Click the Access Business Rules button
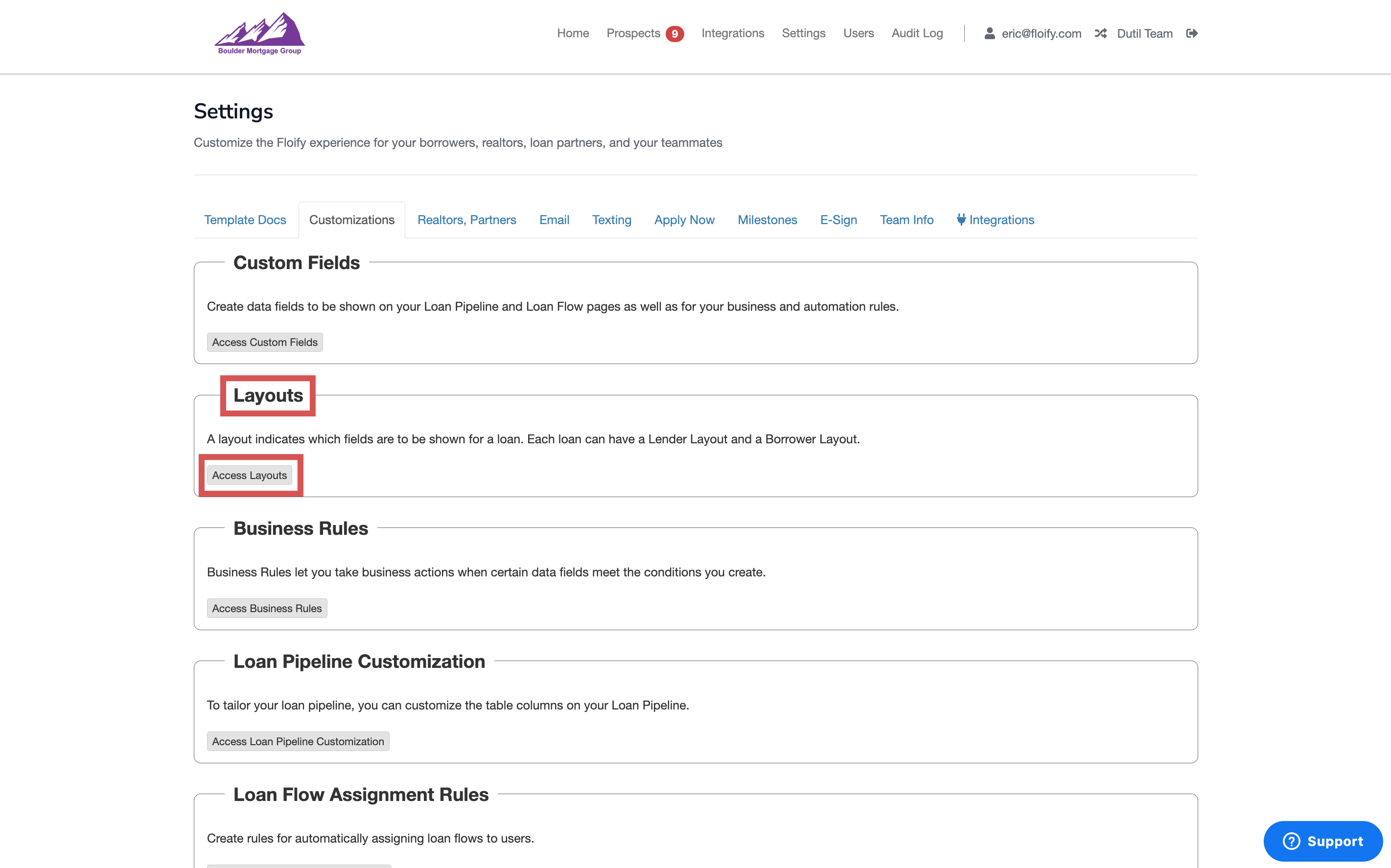This screenshot has height=868, width=1391. point(267,609)
